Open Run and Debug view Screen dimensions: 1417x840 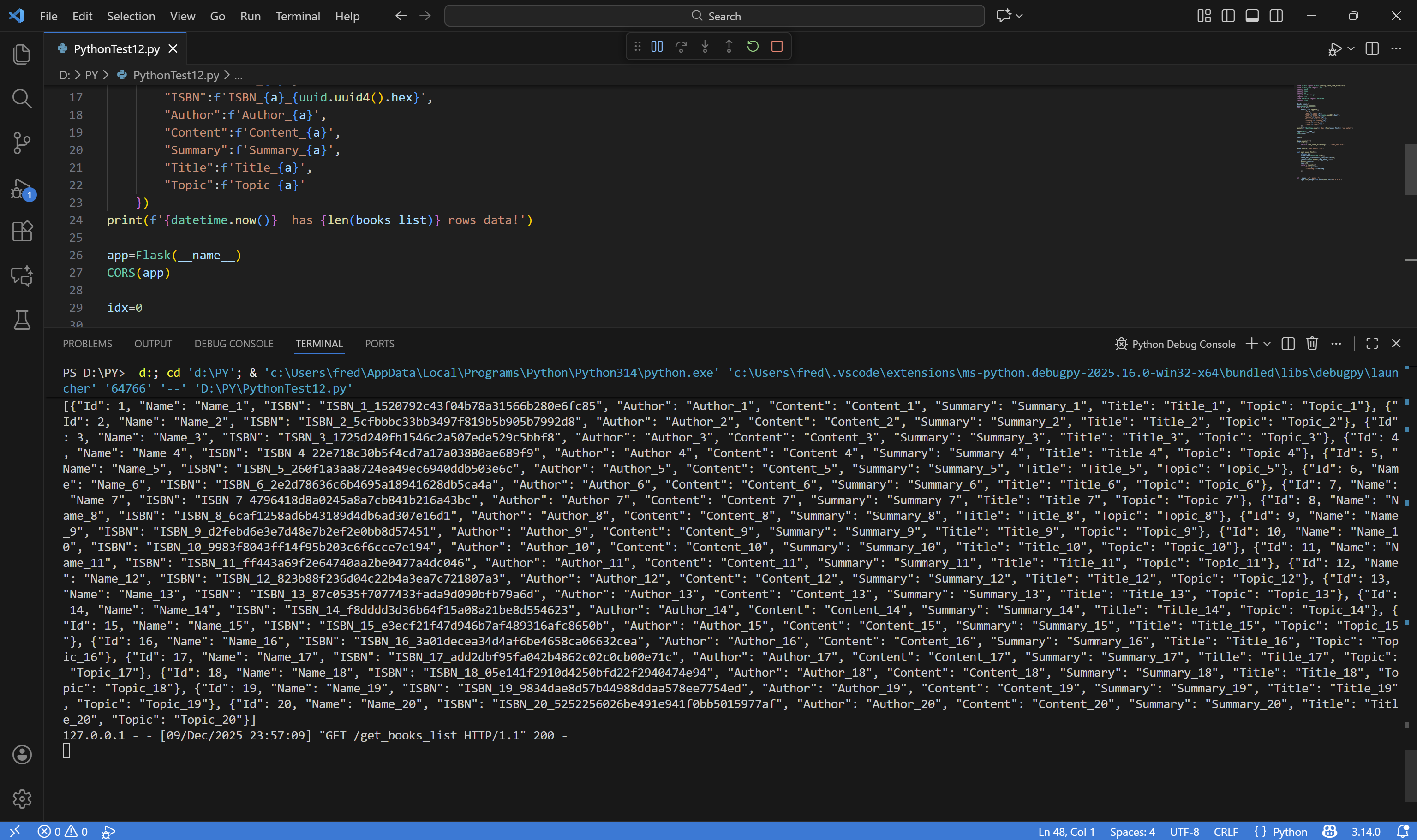pos(22,189)
